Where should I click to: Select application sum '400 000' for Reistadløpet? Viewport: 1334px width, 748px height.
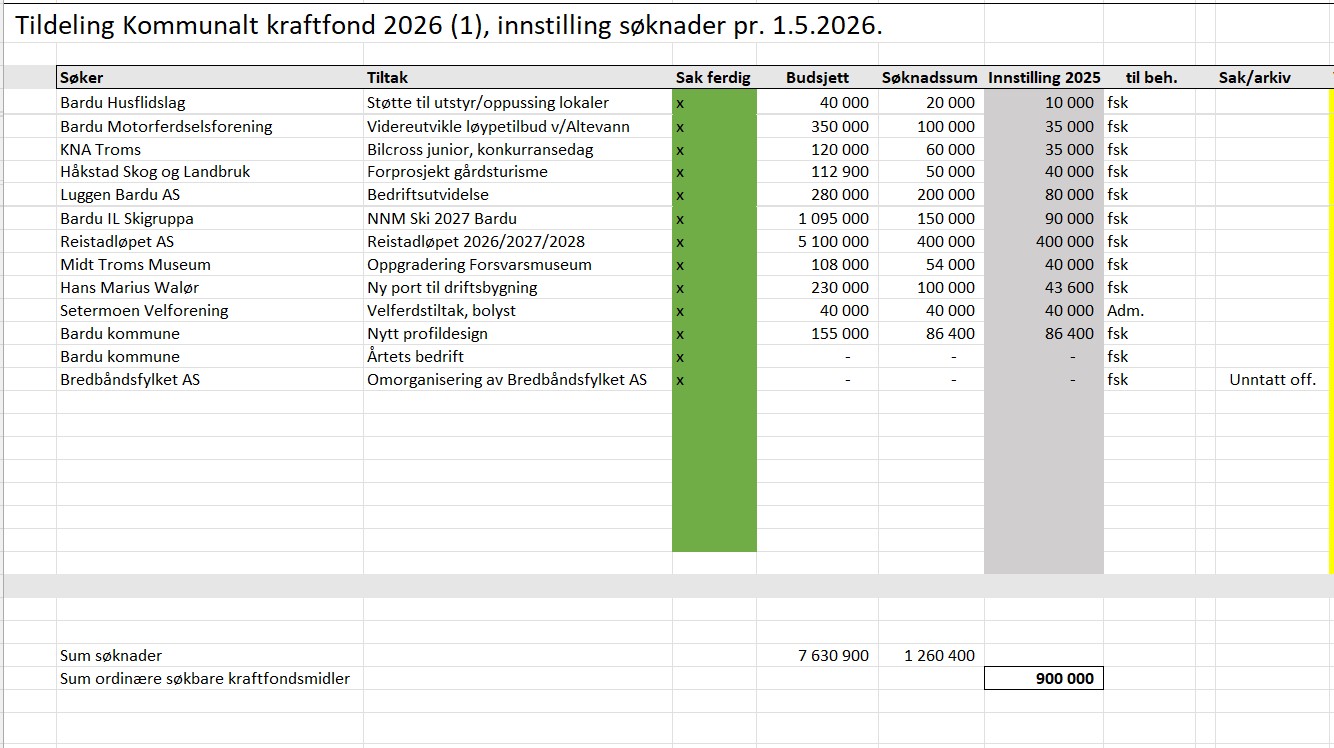(946, 241)
